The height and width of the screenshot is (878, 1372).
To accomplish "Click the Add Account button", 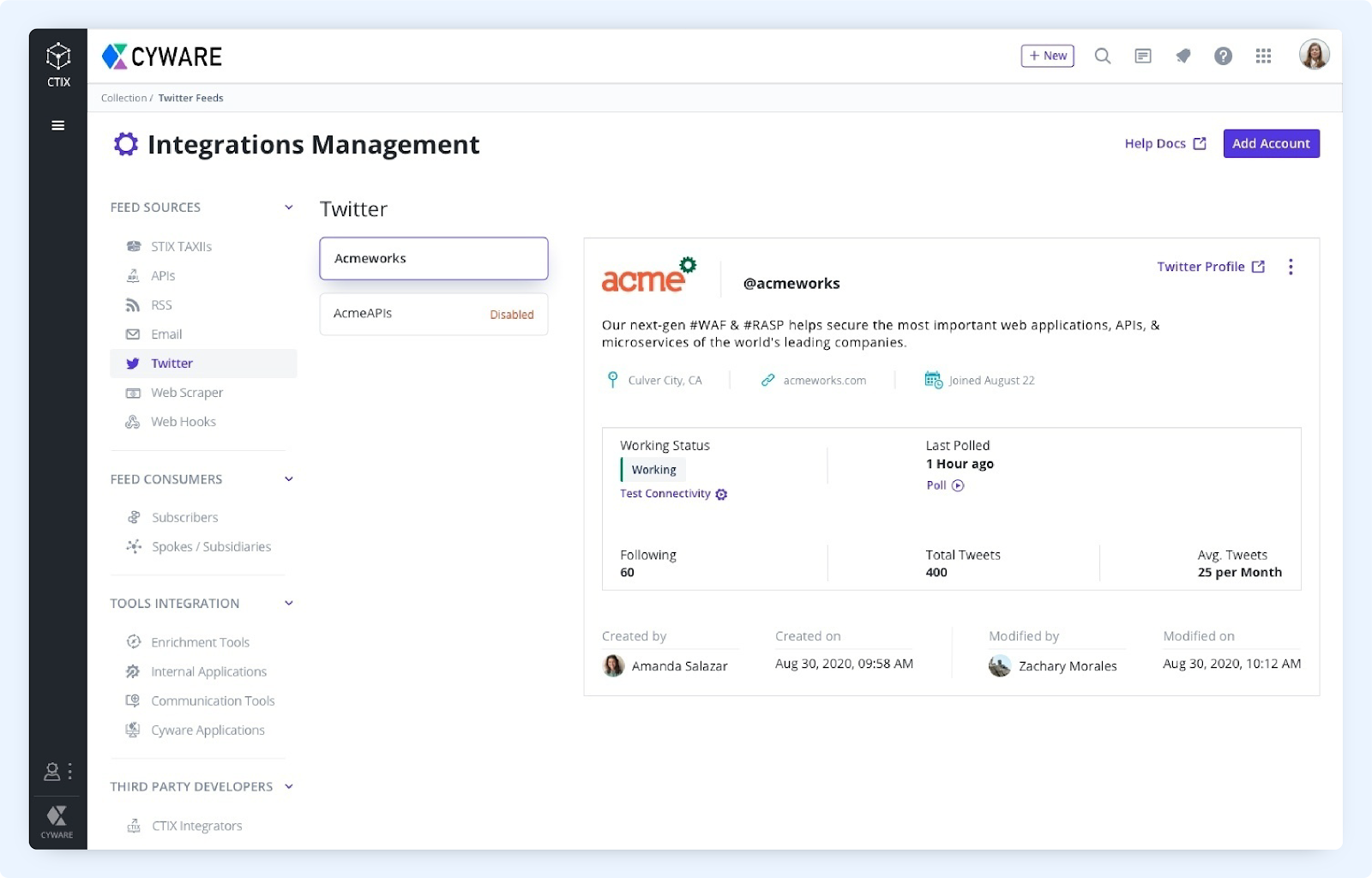I will click(1271, 143).
